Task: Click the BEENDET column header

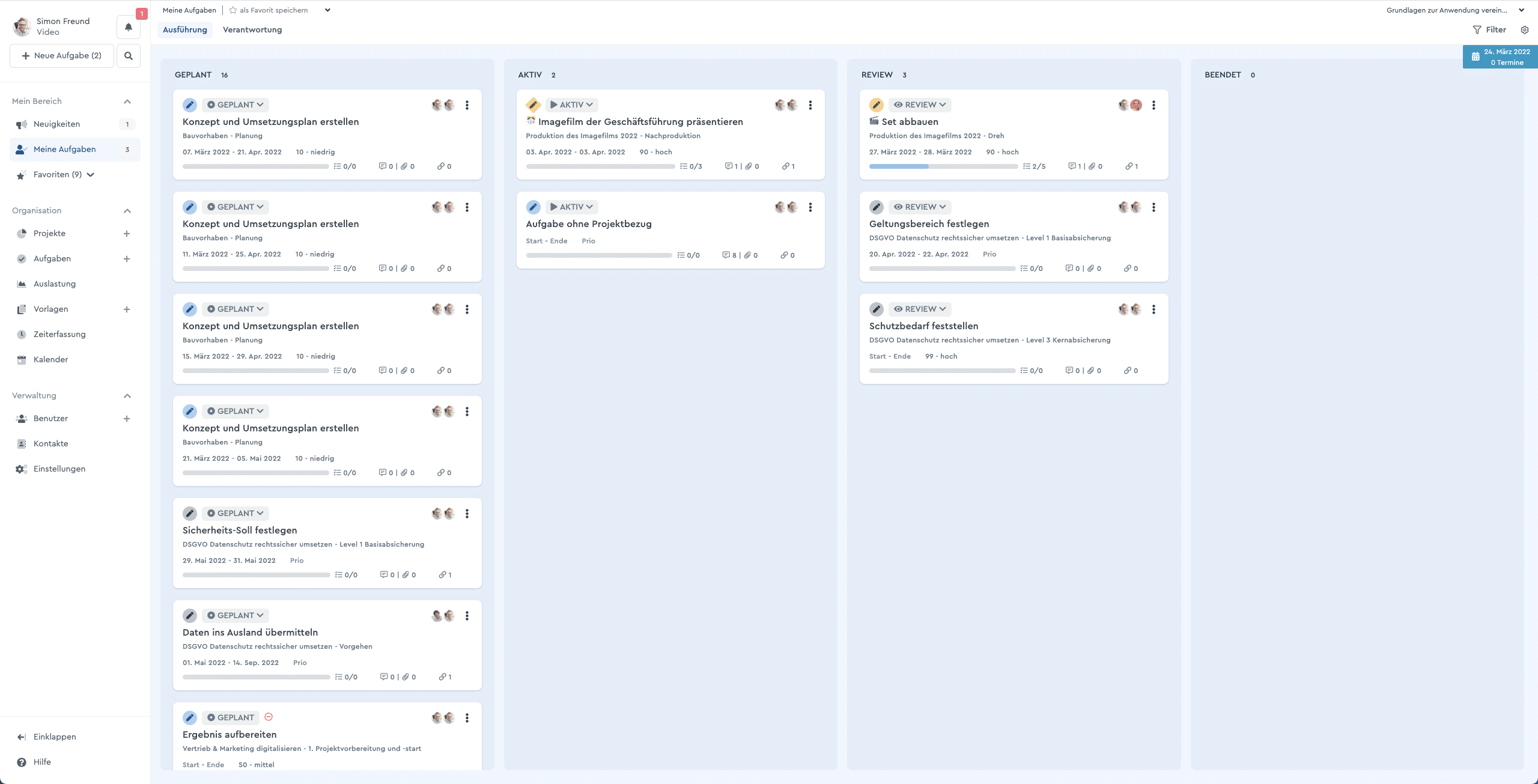Action: [x=1223, y=75]
